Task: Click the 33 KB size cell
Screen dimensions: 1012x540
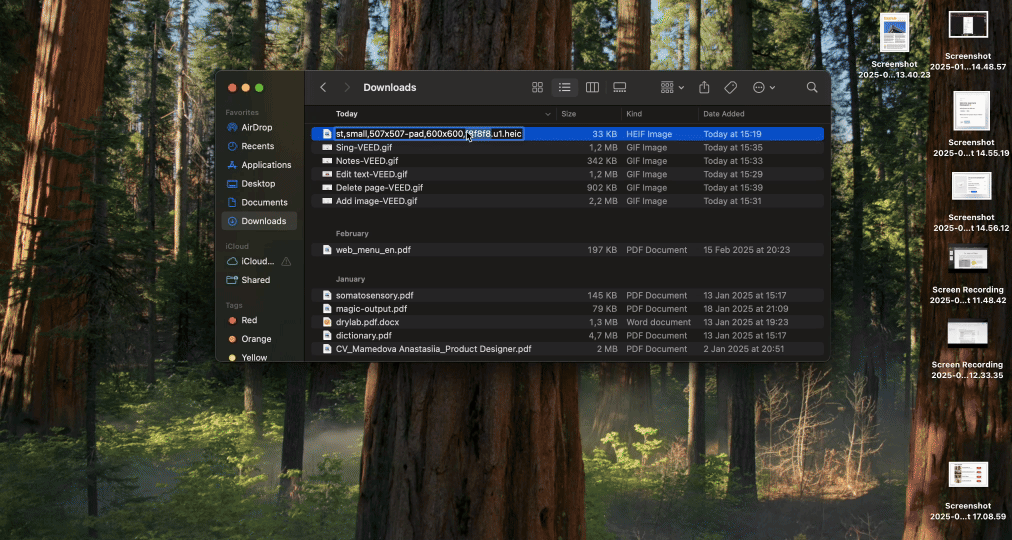Action: click(605, 134)
